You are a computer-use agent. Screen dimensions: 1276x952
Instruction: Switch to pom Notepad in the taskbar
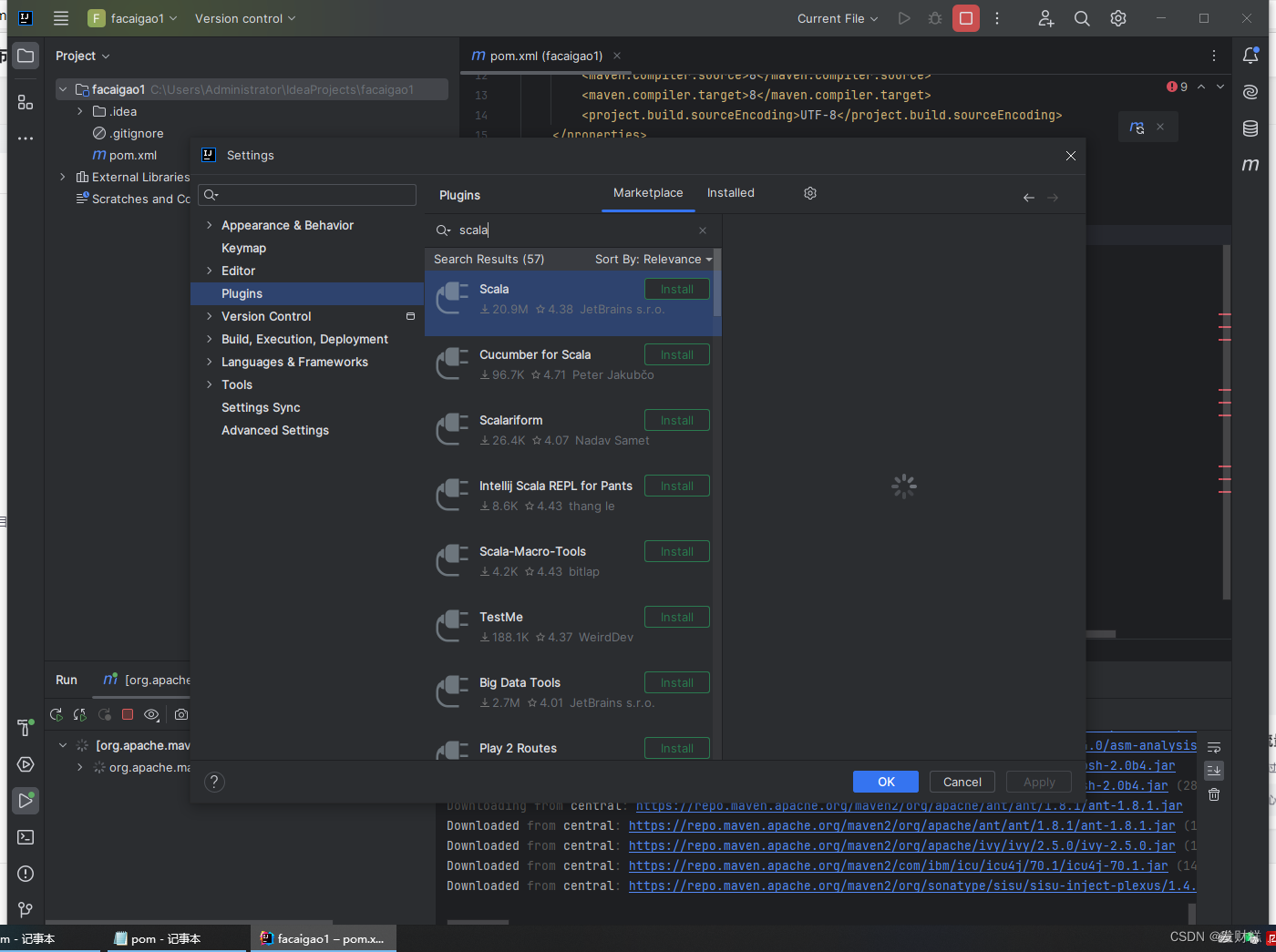click(177, 938)
